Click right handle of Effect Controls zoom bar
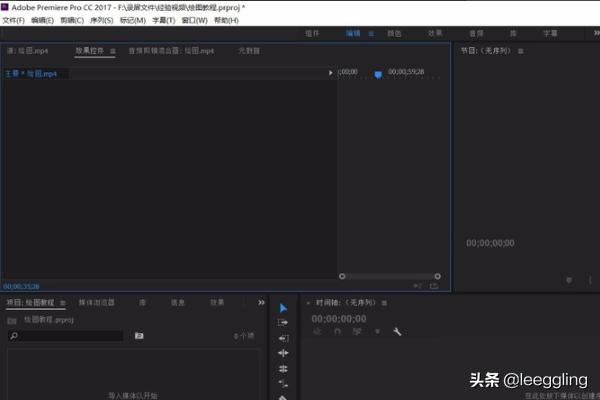Viewport: 600px width, 400px height. pyautogui.click(x=437, y=276)
